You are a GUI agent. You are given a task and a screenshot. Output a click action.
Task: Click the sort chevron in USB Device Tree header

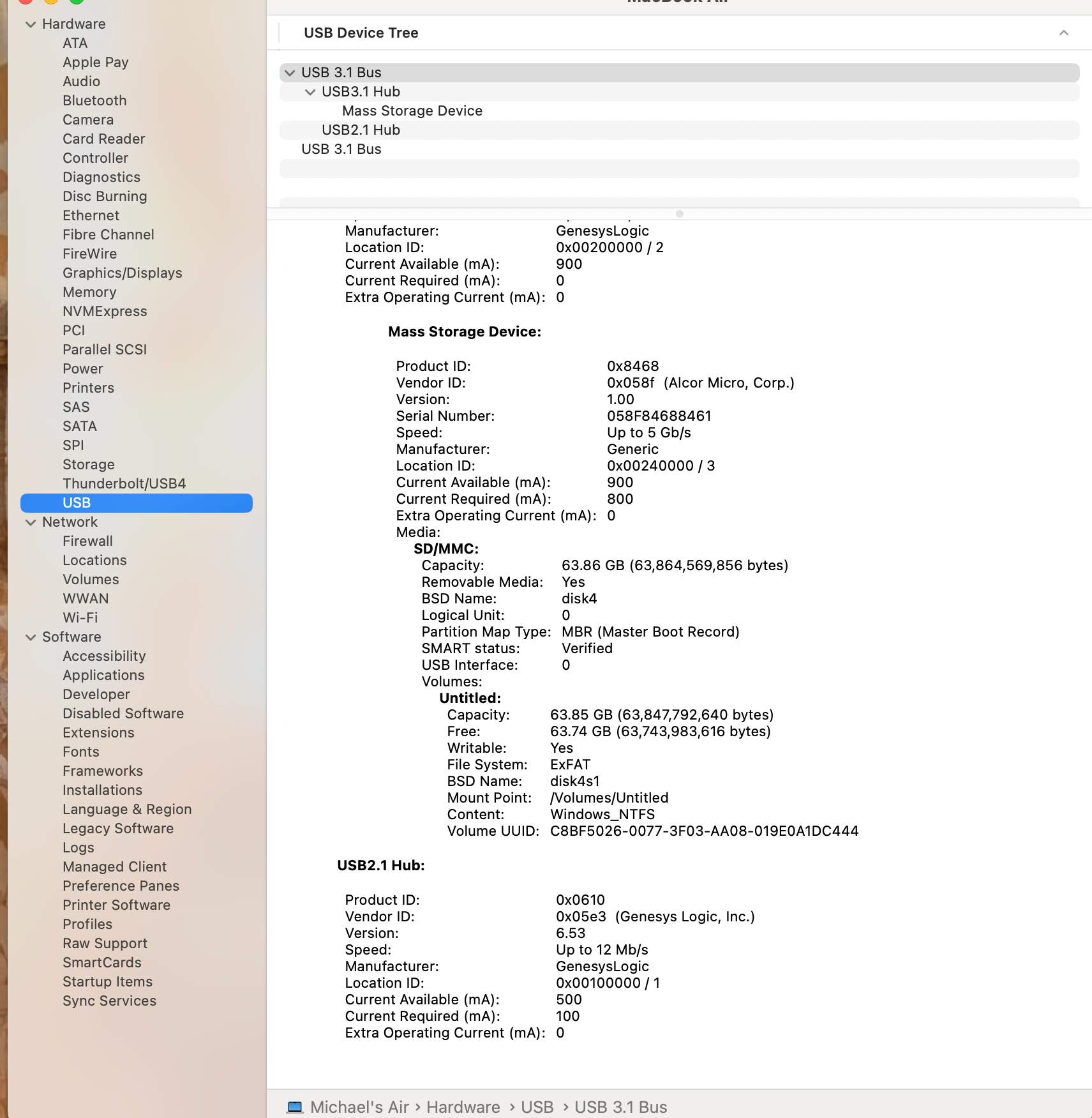coord(1063,33)
